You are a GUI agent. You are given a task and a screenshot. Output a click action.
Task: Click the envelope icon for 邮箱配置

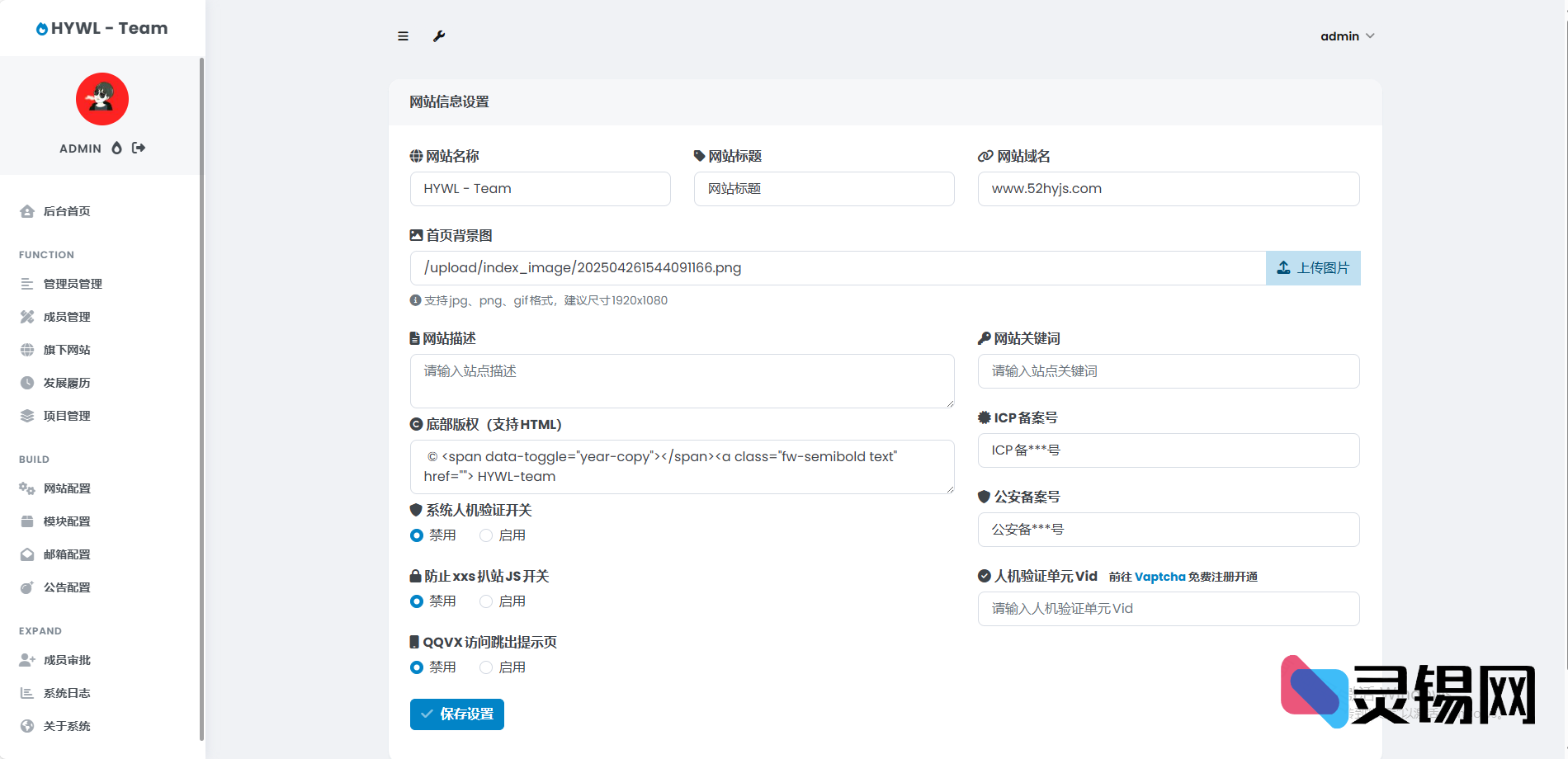(x=27, y=554)
